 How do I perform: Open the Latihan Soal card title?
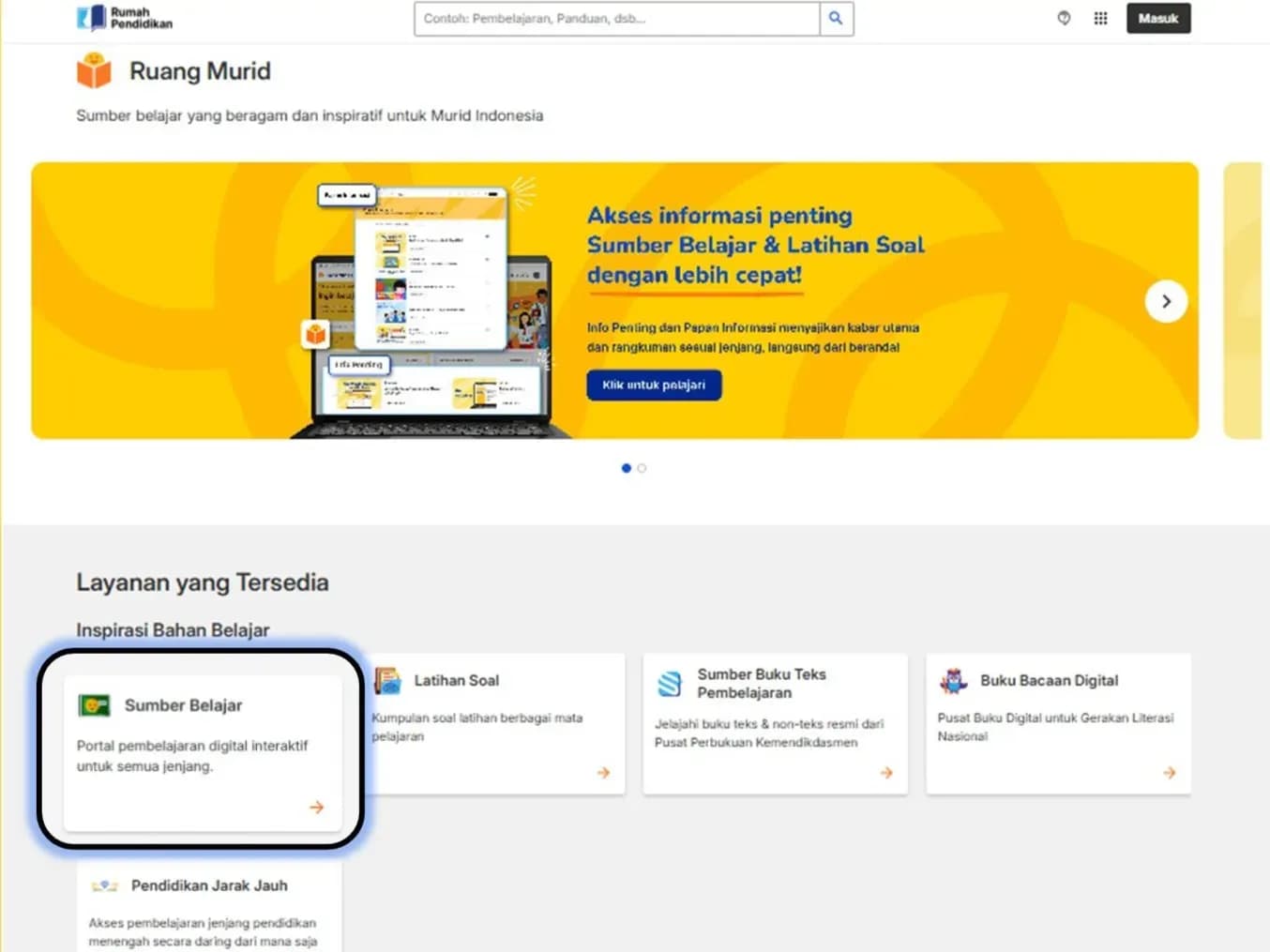tap(457, 681)
